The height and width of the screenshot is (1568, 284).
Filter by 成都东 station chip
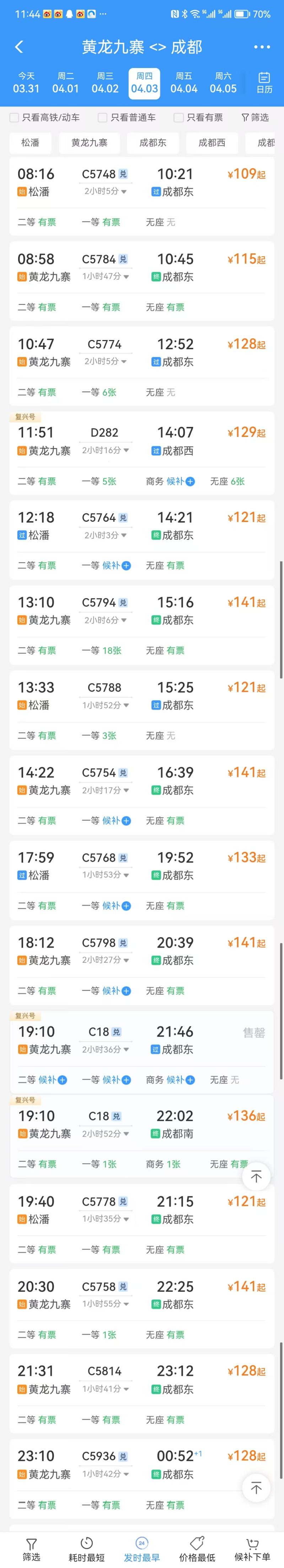[x=153, y=142]
